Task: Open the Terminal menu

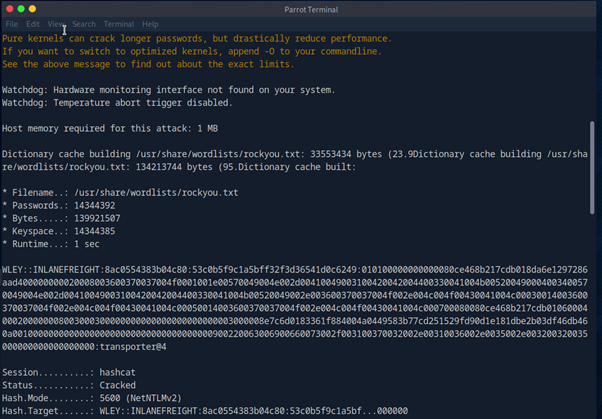Action: (118, 24)
